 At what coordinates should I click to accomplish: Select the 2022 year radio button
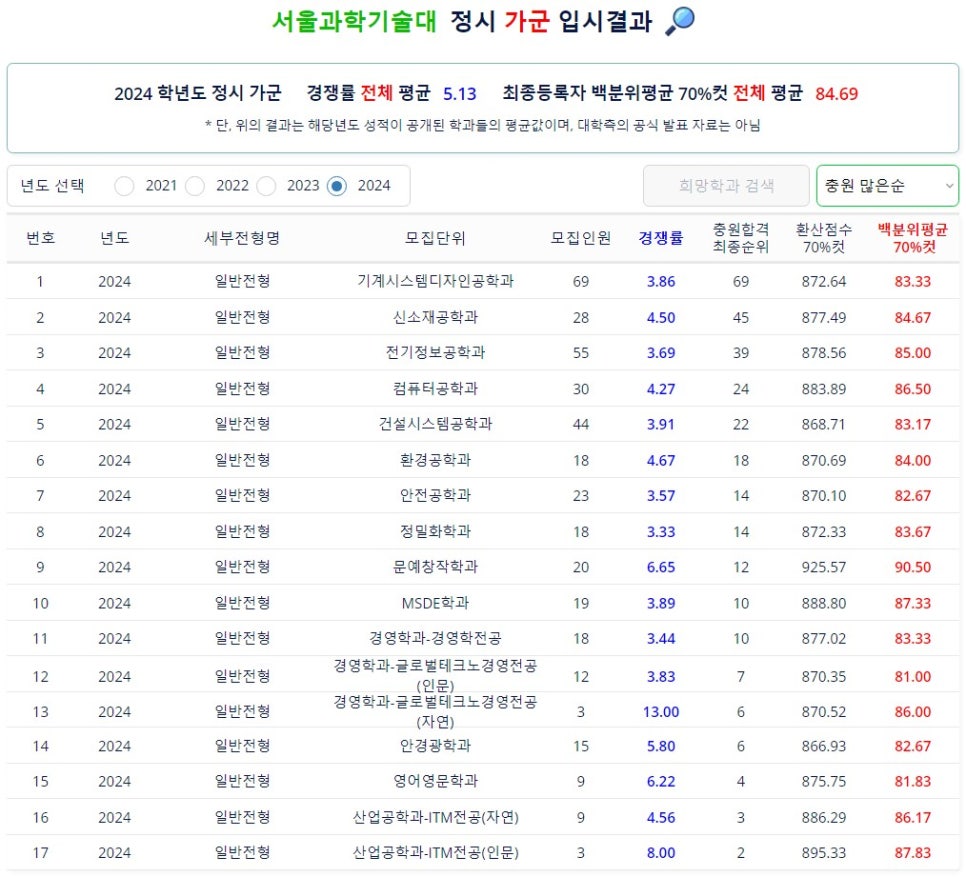point(196,186)
